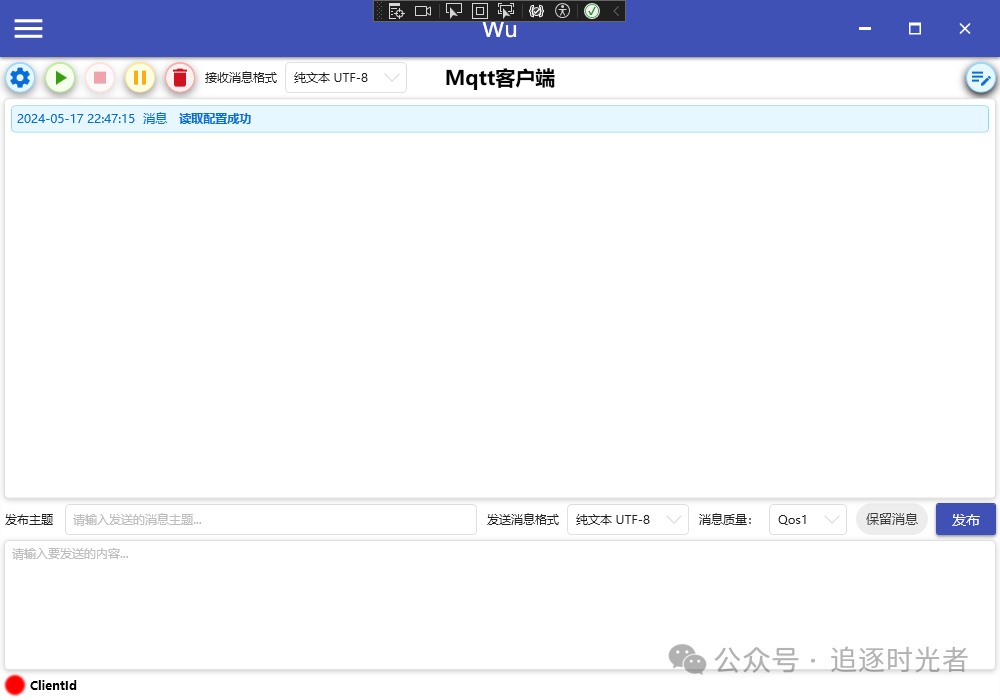1000x700 pixels.
Task: Enable the 保留消息 retain message option
Action: click(x=891, y=519)
